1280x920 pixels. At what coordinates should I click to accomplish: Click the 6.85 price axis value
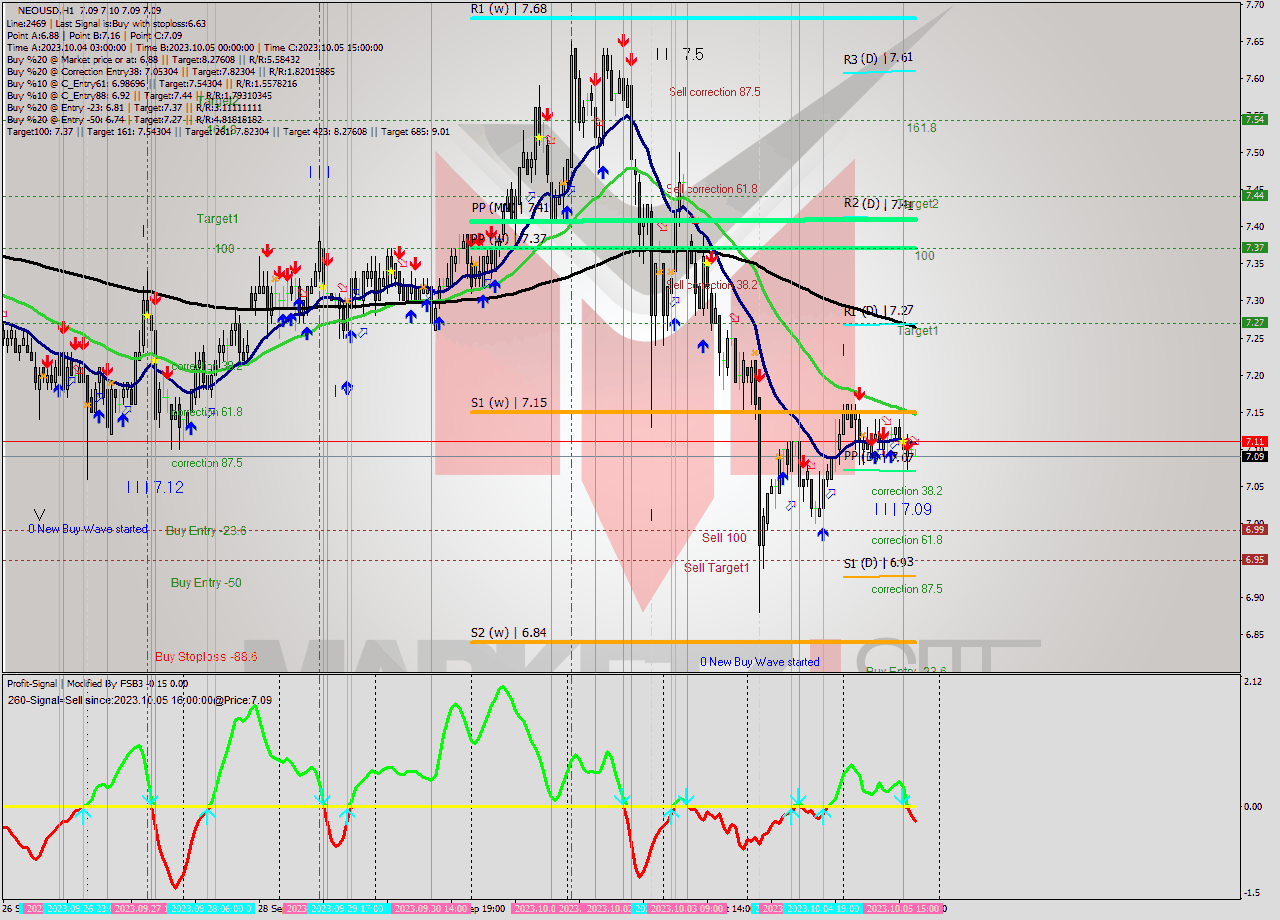tap(1254, 634)
